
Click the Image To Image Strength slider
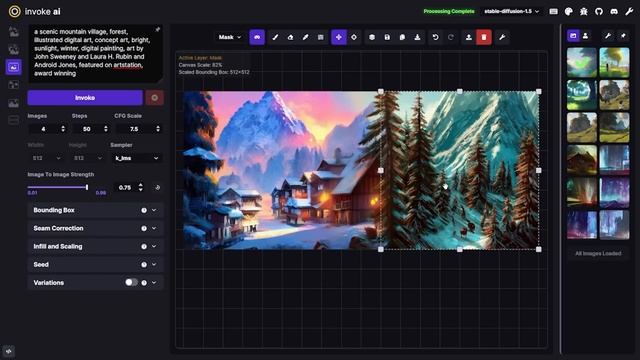(x=57, y=187)
